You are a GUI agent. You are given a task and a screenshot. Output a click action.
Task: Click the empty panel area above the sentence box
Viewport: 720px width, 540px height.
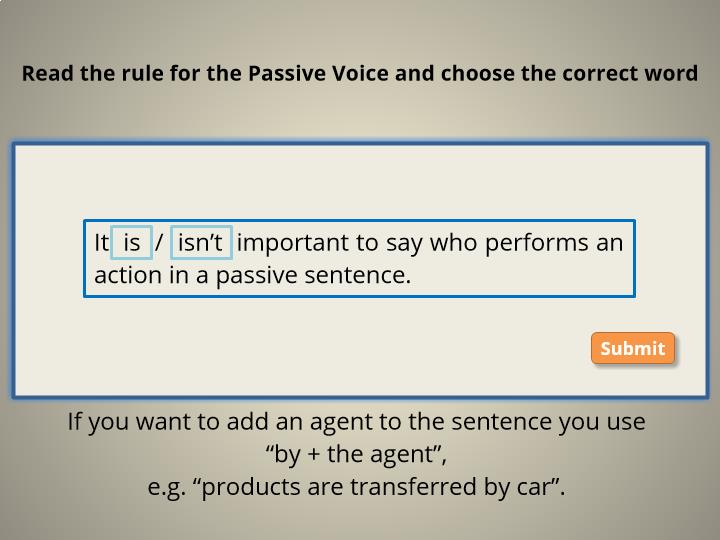360,183
